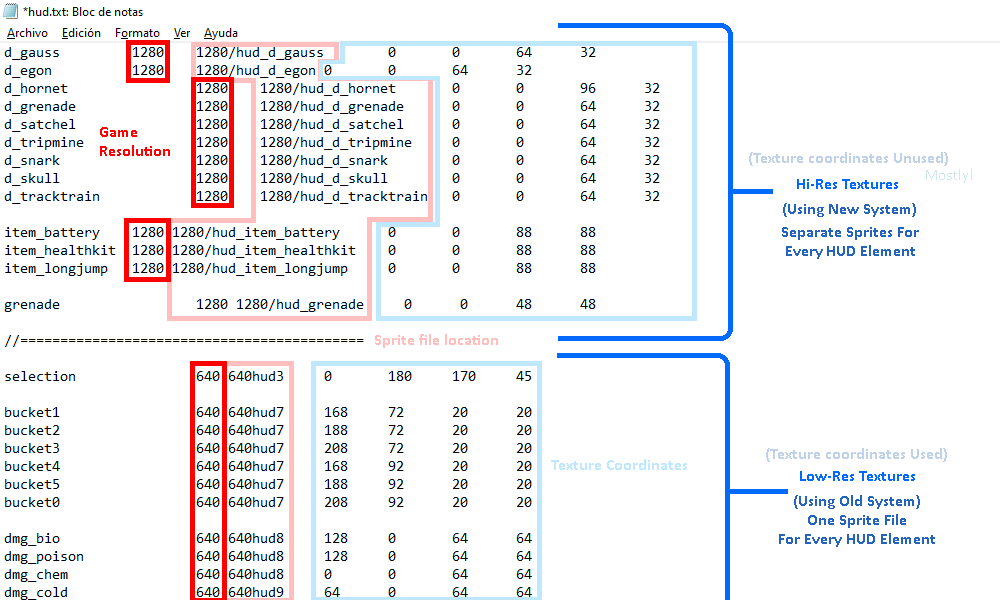Screen dimensions: 1000x600
Task: Open the Archivo menu
Action: 27,33
